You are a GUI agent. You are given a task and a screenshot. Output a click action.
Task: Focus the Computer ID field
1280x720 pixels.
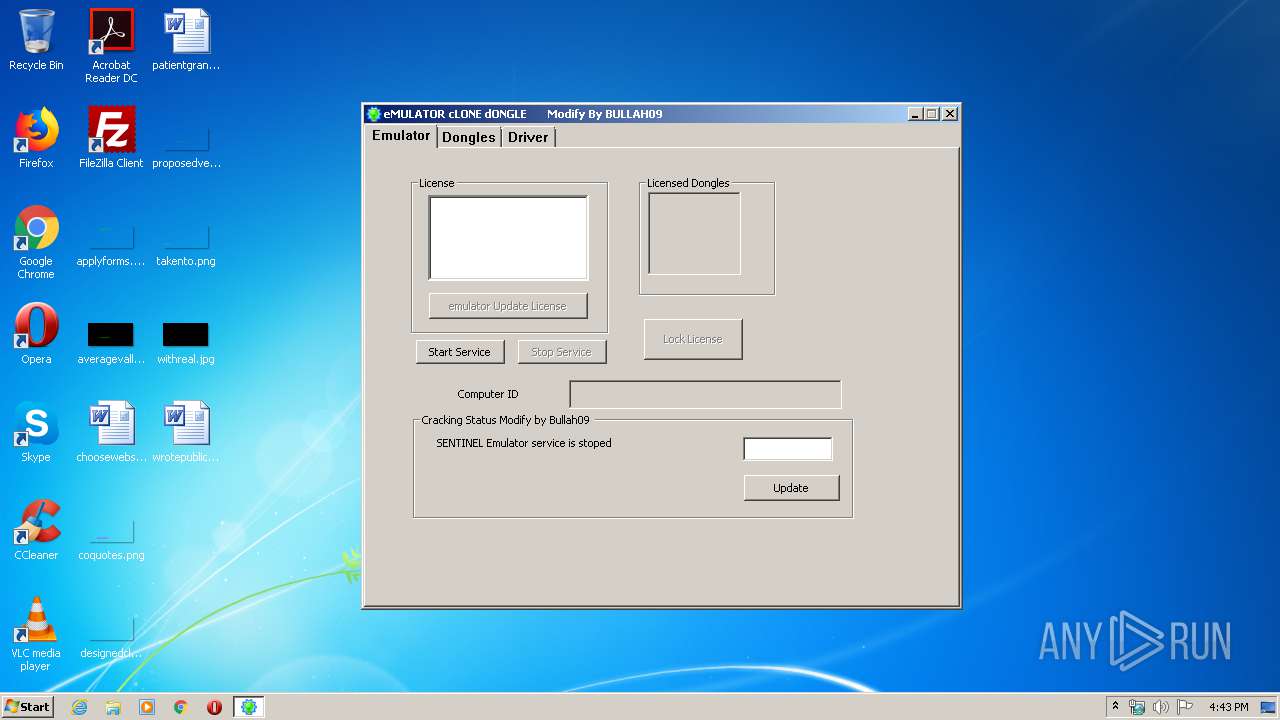(x=705, y=394)
